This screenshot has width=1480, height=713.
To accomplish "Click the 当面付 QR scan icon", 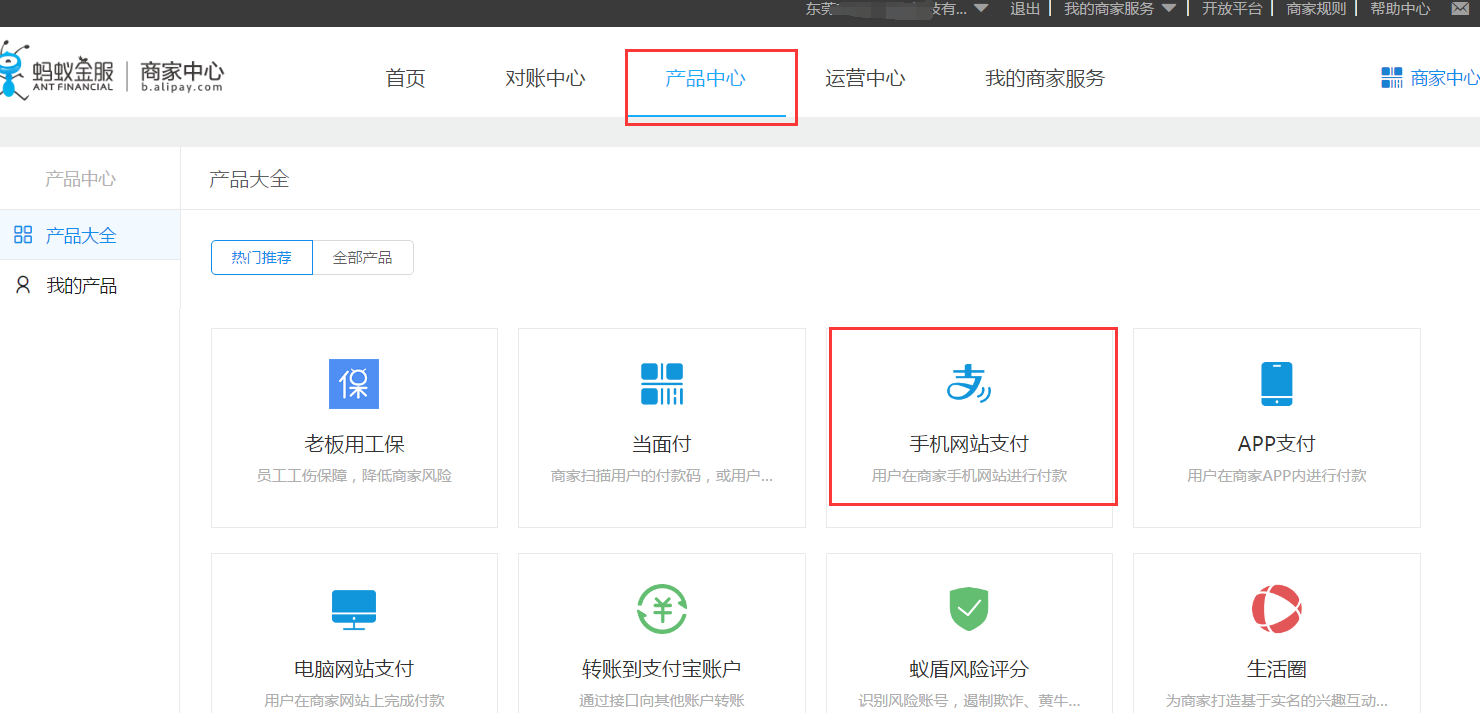I will tap(661, 384).
